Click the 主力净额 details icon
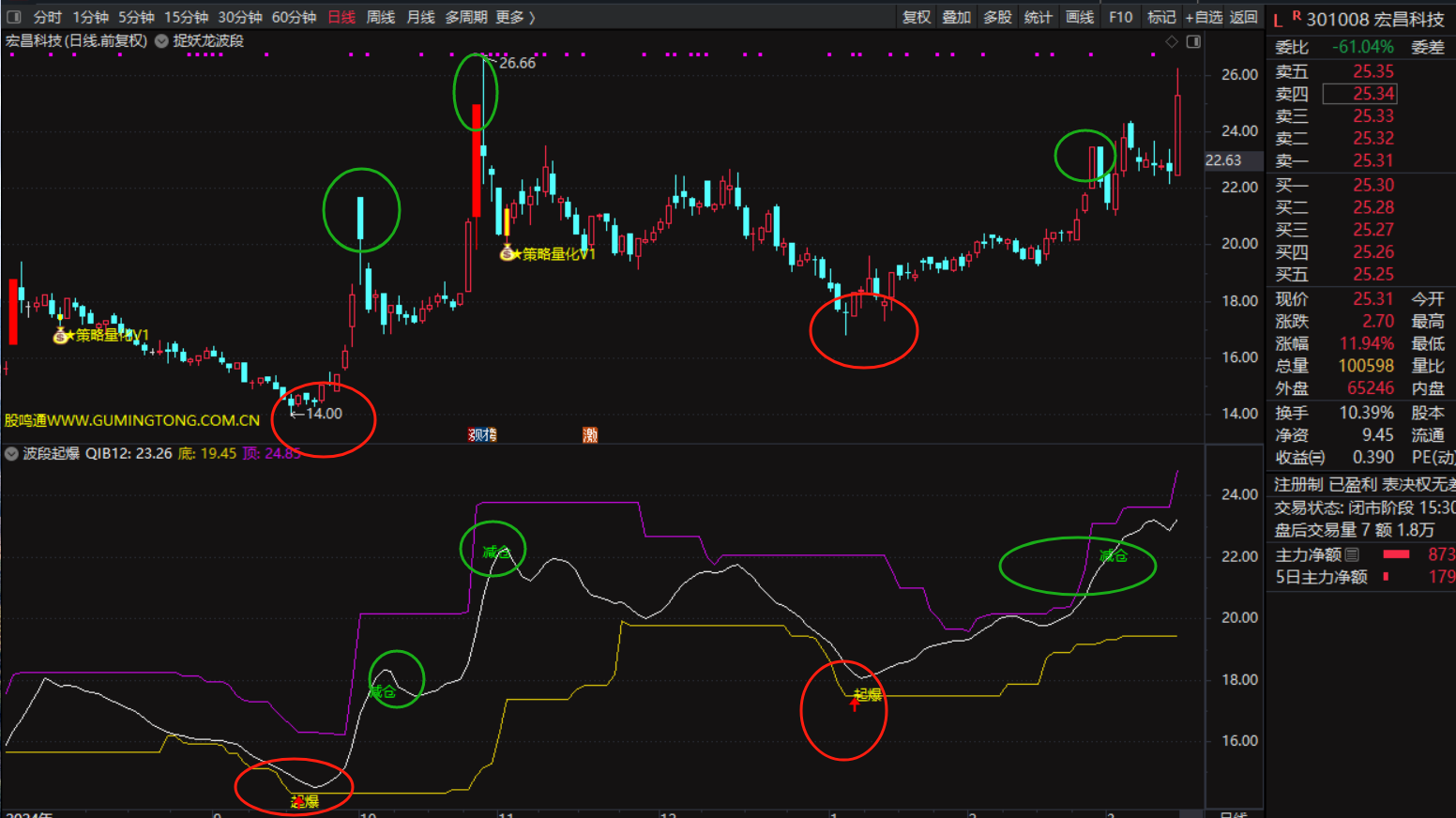This screenshot has height=818, width=1456. [1352, 554]
